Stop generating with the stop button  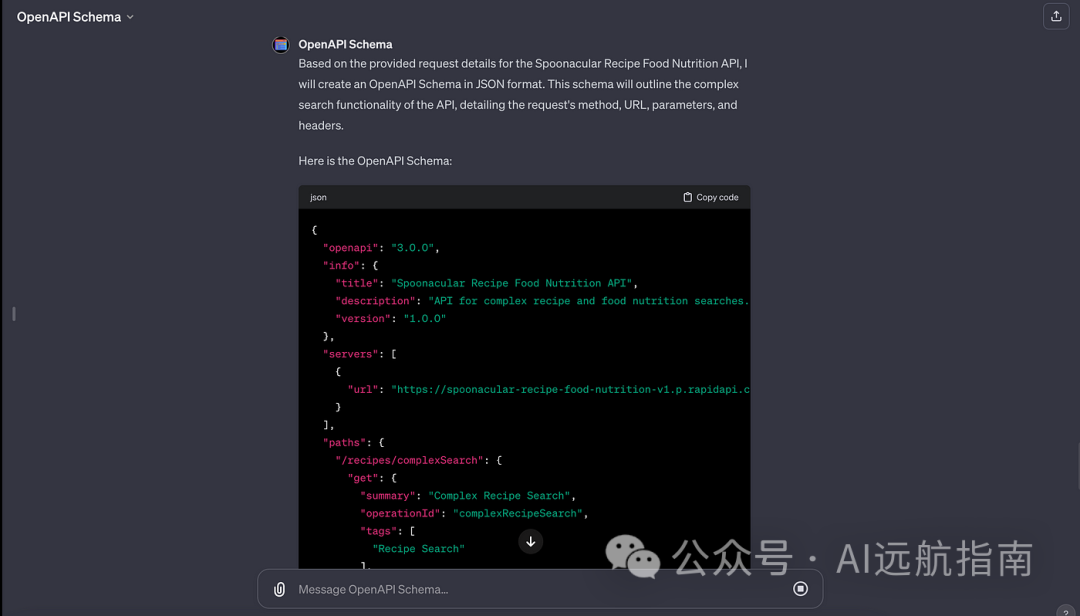(800, 588)
